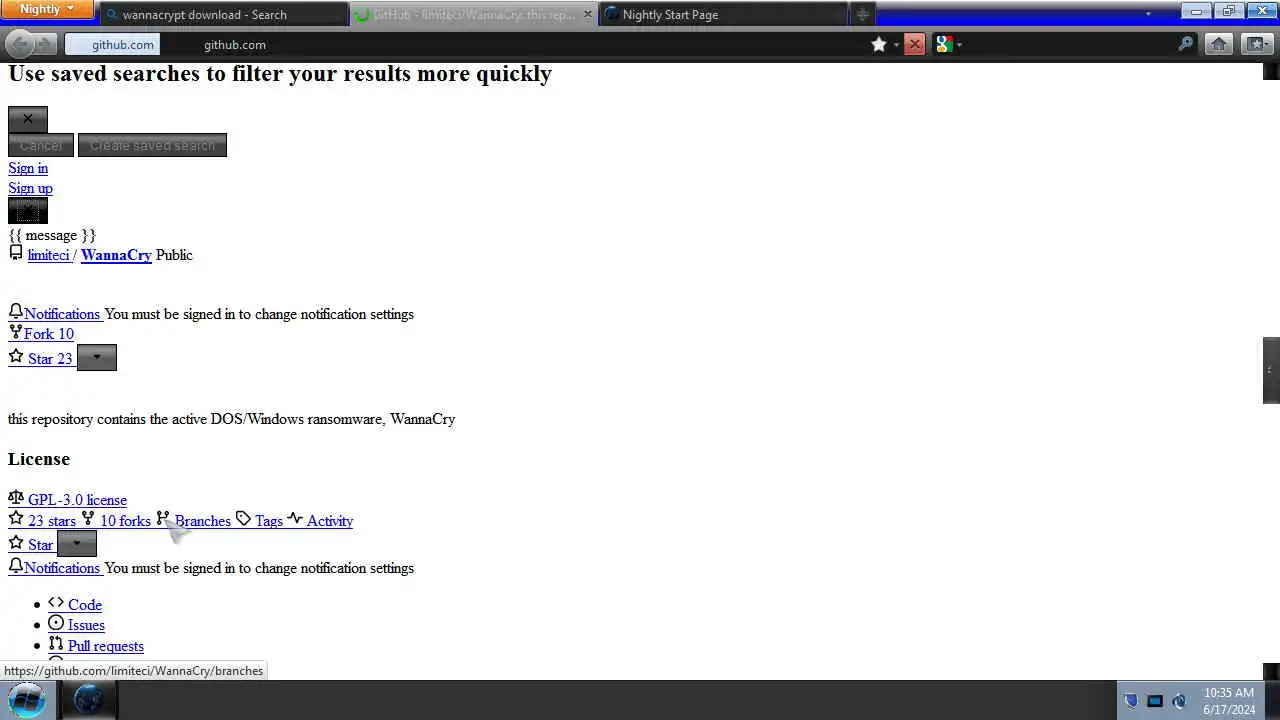Screen dimensions: 1280x720
Task: Click the circle icon beside Issues
Action: click(56, 624)
